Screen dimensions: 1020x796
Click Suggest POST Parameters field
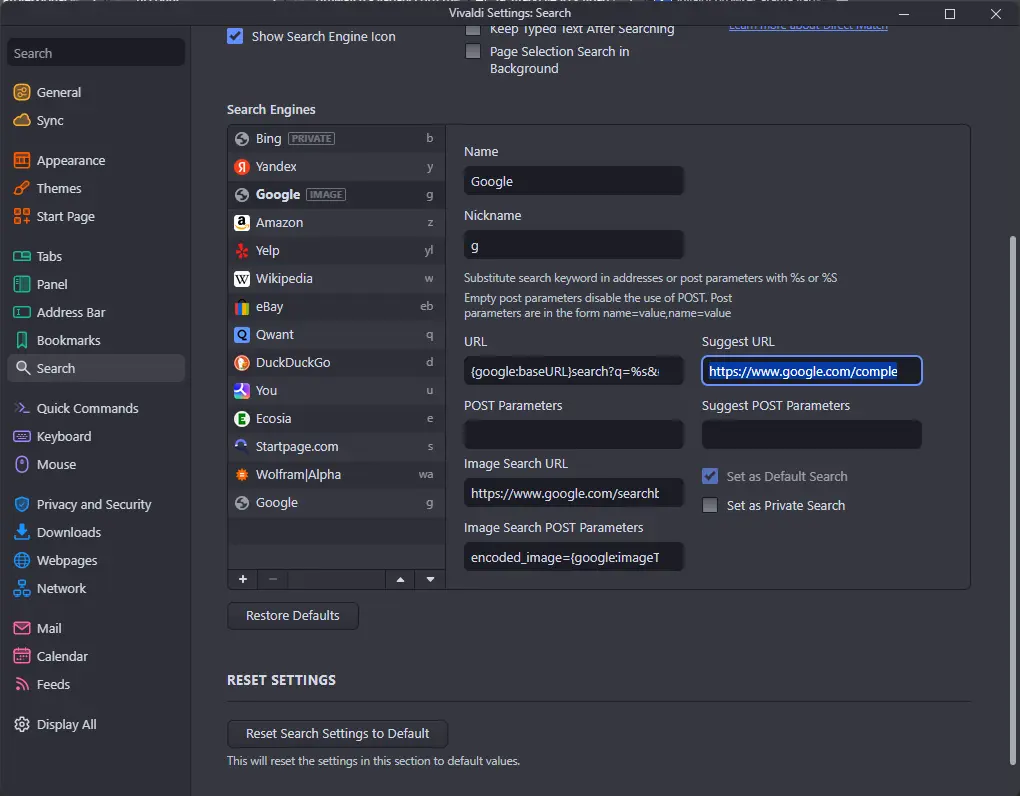(811, 434)
